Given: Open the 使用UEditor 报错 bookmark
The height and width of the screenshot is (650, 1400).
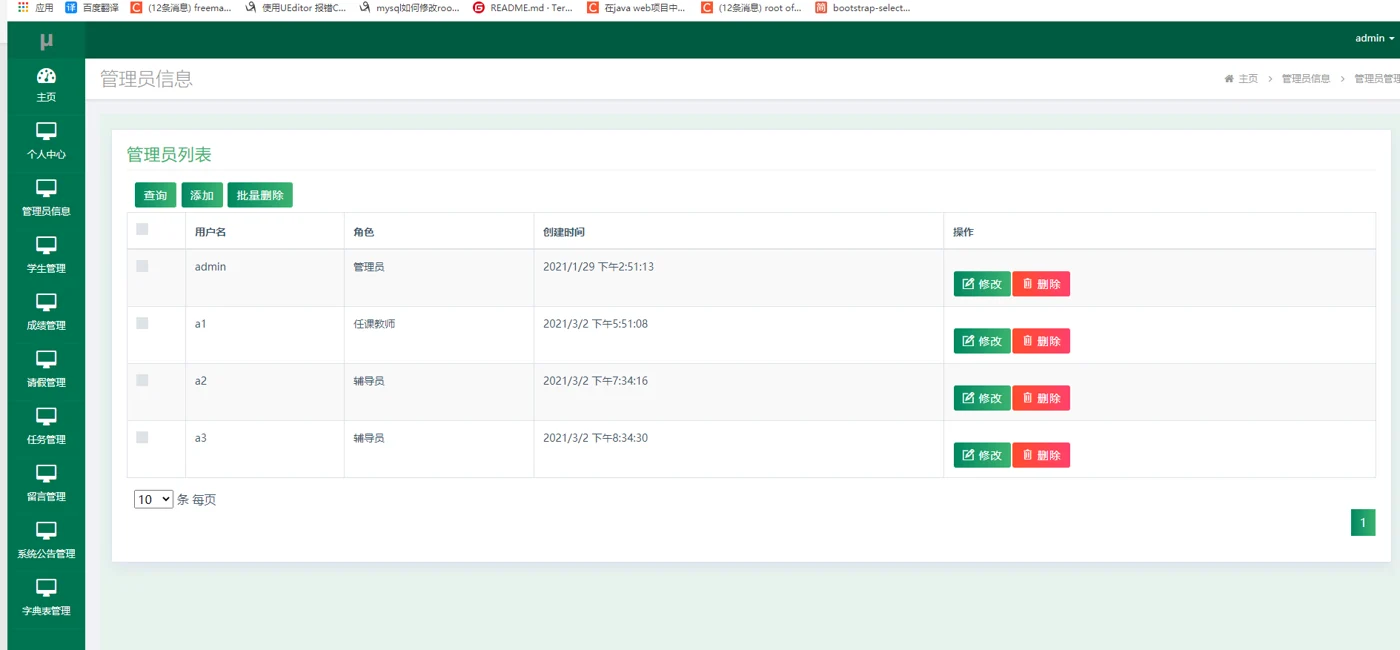Looking at the screenshot, I should pyautogui.click(x=296, y=7).
